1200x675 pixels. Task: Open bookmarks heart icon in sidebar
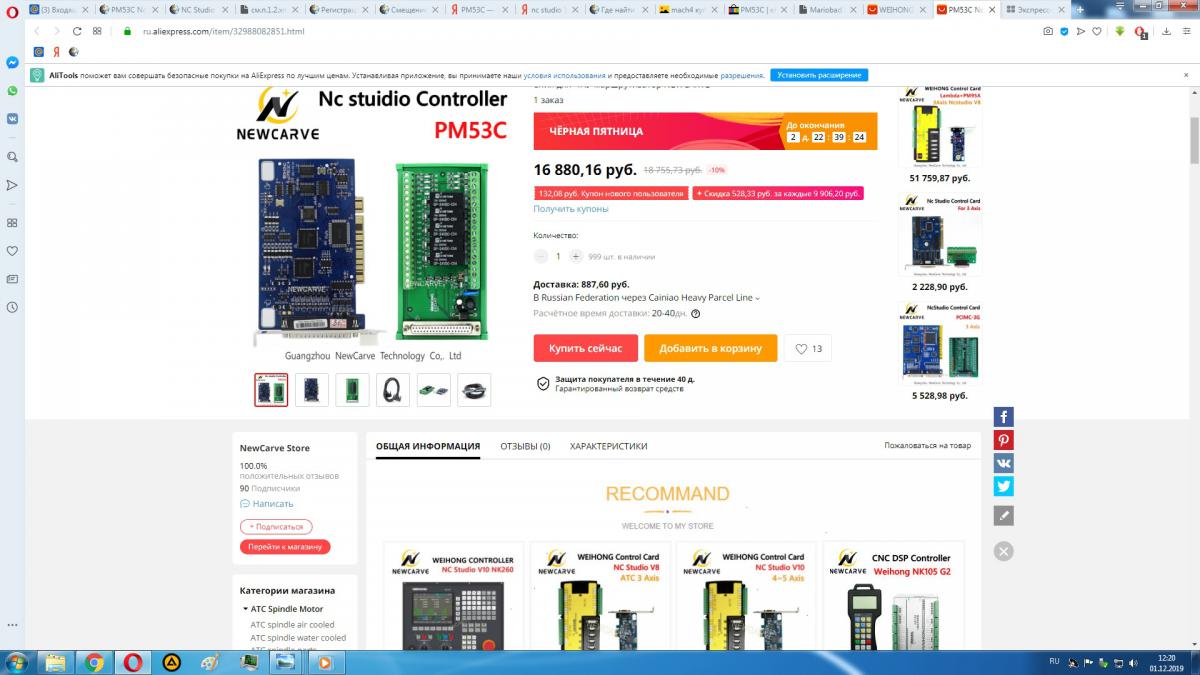point(12,251)
